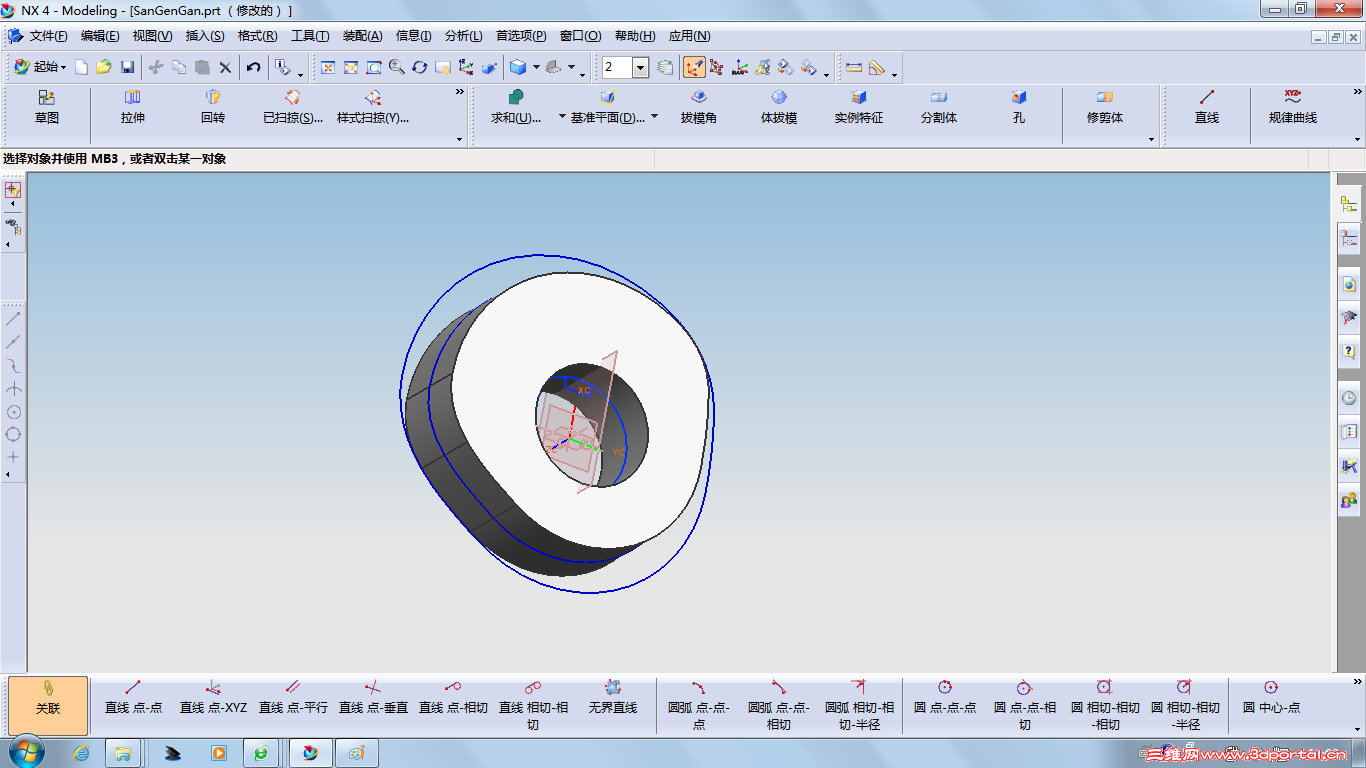Click the Delete X icon
Viewport: 1366px width, 768px height.
tap(225, 67)
